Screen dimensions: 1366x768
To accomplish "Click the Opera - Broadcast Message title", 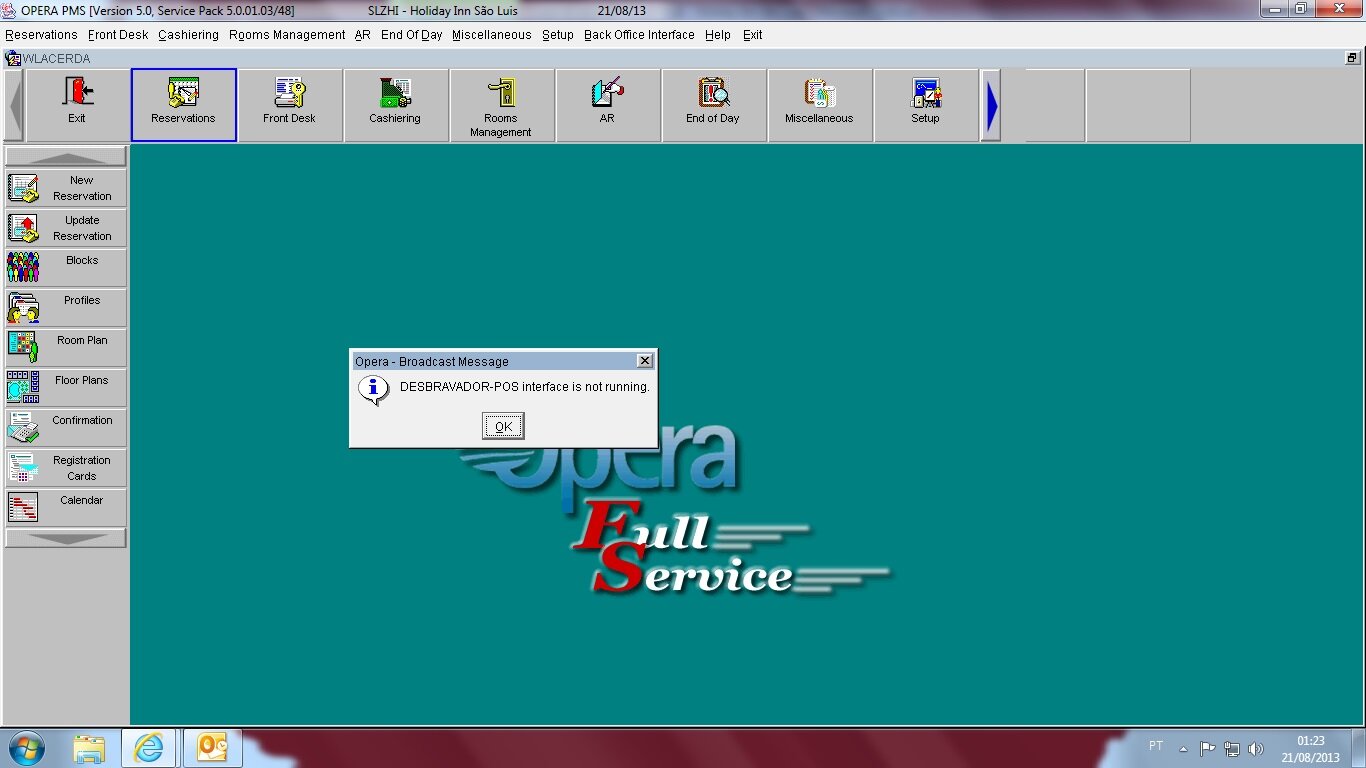I will pyautogui.click(x=432, y=362).
